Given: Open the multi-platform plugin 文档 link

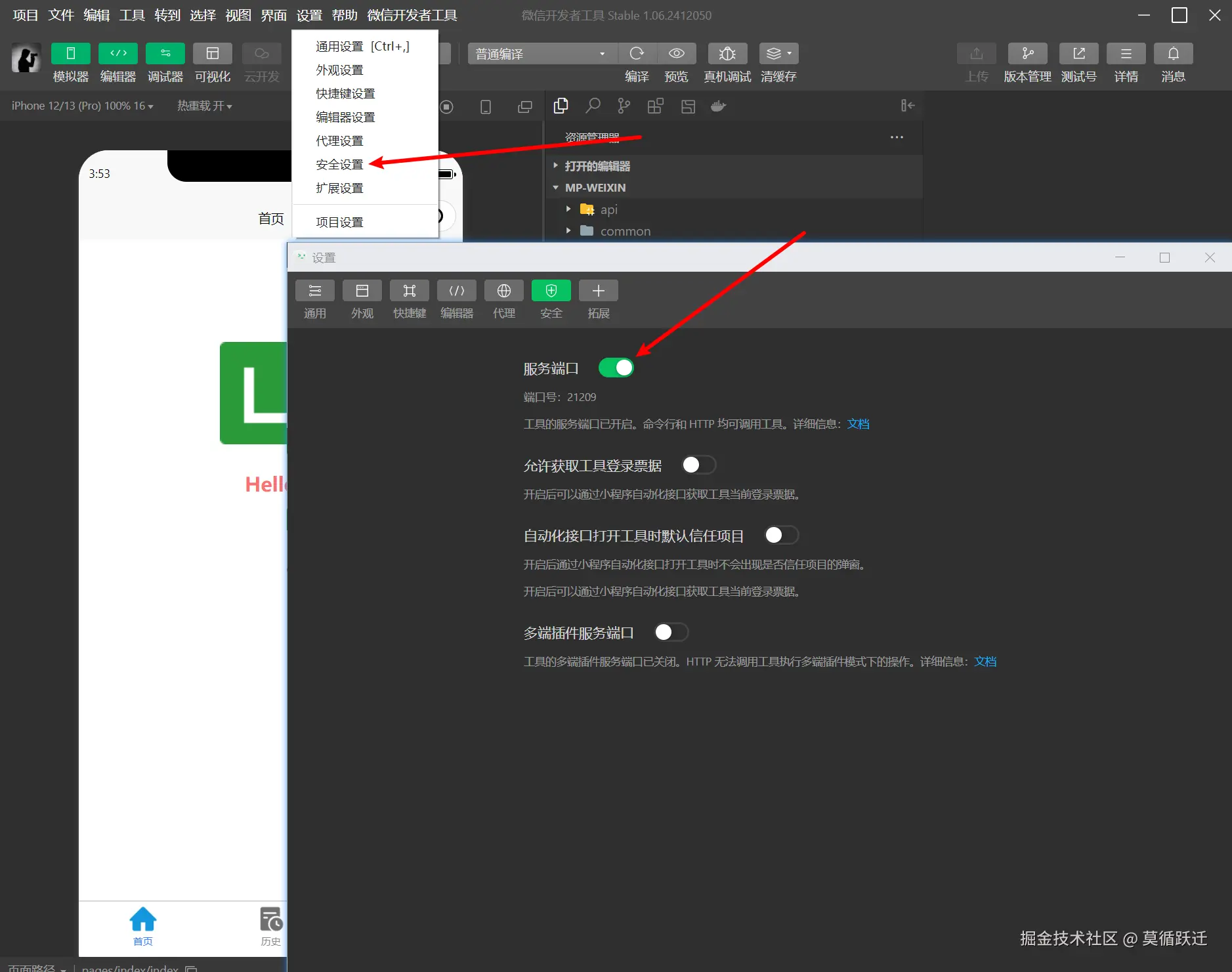Looking at the screenshot, I should [985, 662].
